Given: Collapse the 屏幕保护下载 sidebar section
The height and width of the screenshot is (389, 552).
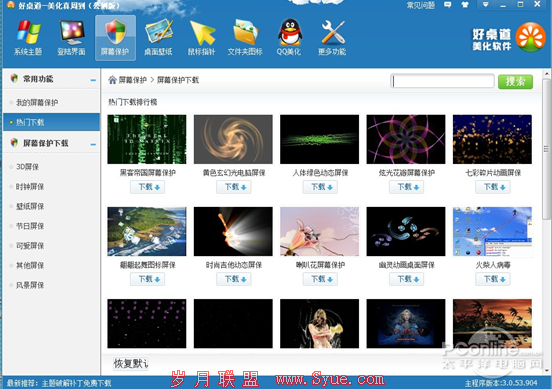Looking at the screenshot, I should tap(93, 144).
